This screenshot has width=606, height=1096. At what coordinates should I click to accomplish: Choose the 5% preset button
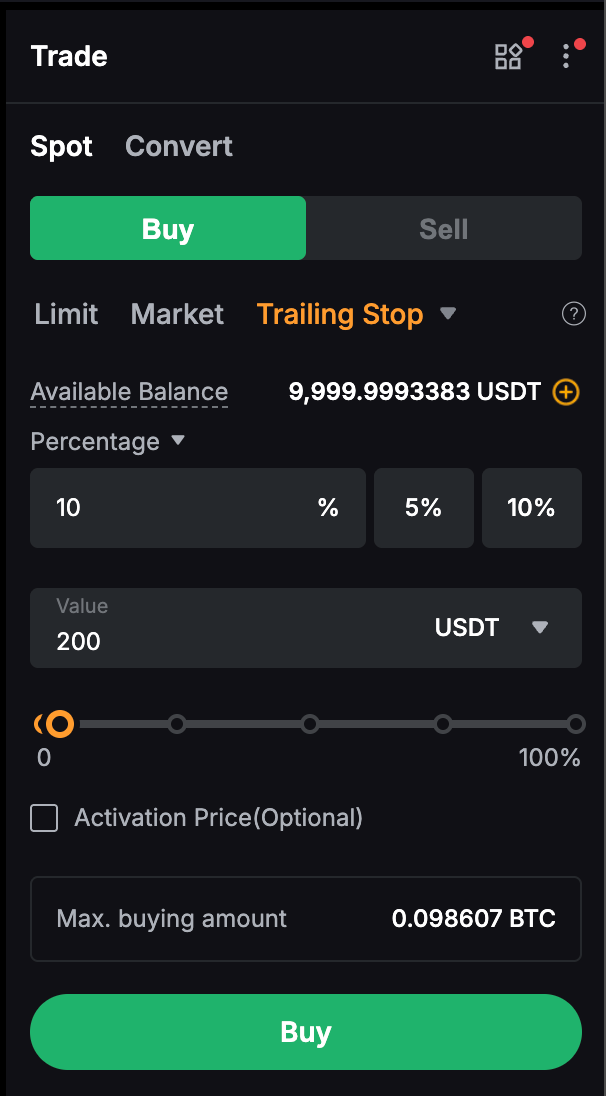423,508
